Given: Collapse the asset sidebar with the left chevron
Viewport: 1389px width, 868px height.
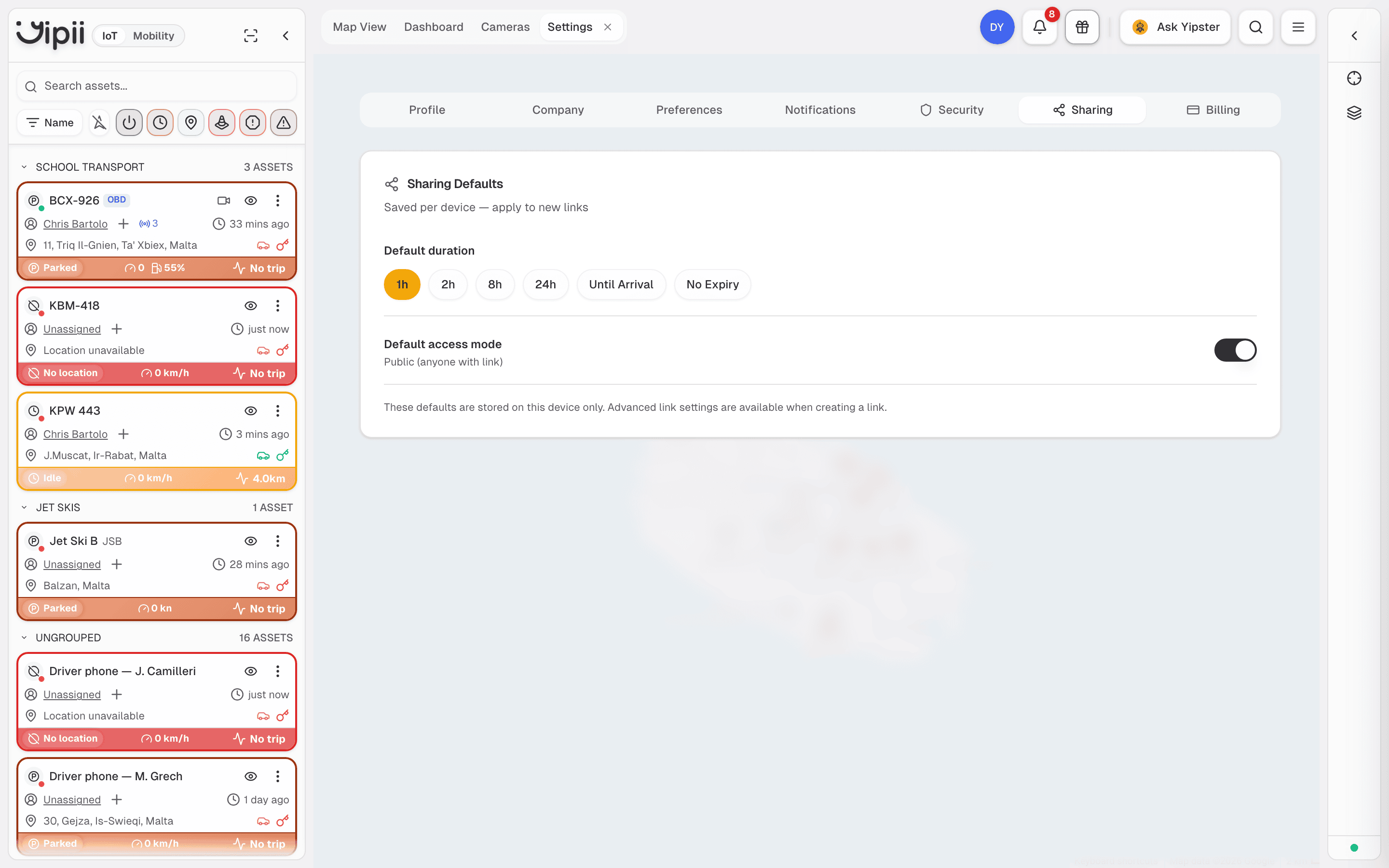Looking at the screenshot, I should point(286,36).
